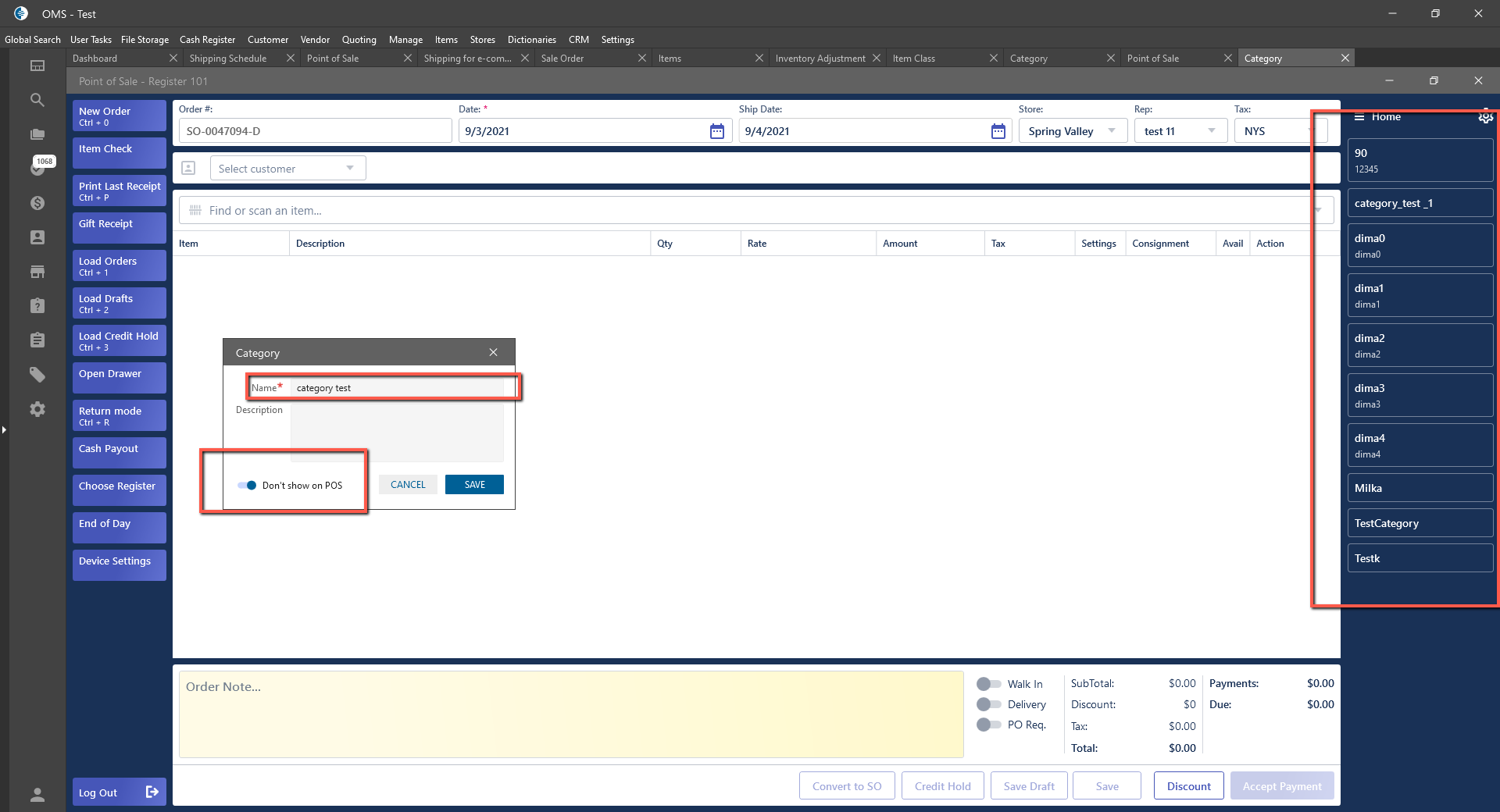Click the search magnifier icon in left sidebar
This screenshot has height=812, width=1500.
point(37,100)
